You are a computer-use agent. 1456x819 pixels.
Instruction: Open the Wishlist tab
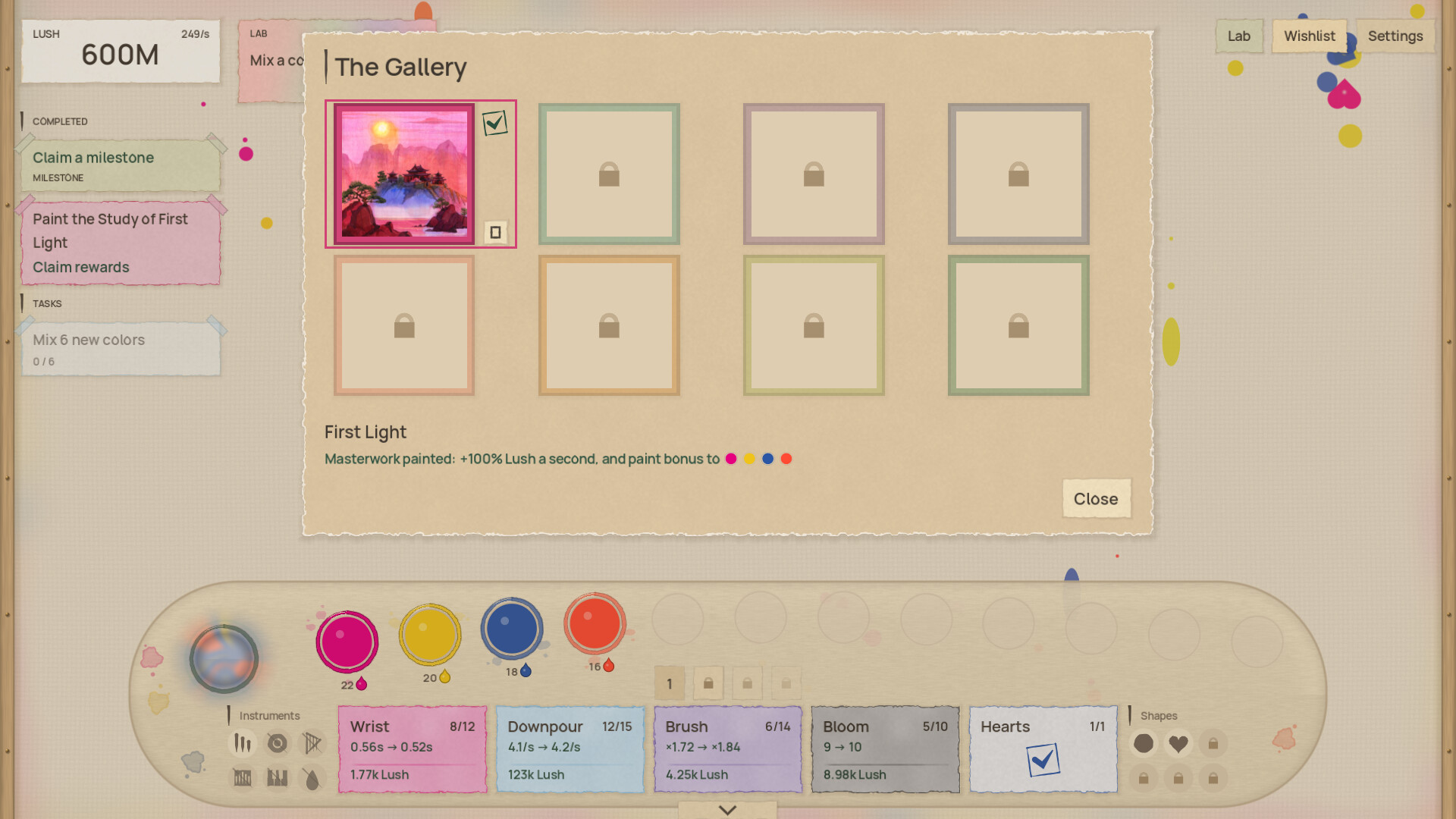click(1310, 36)
